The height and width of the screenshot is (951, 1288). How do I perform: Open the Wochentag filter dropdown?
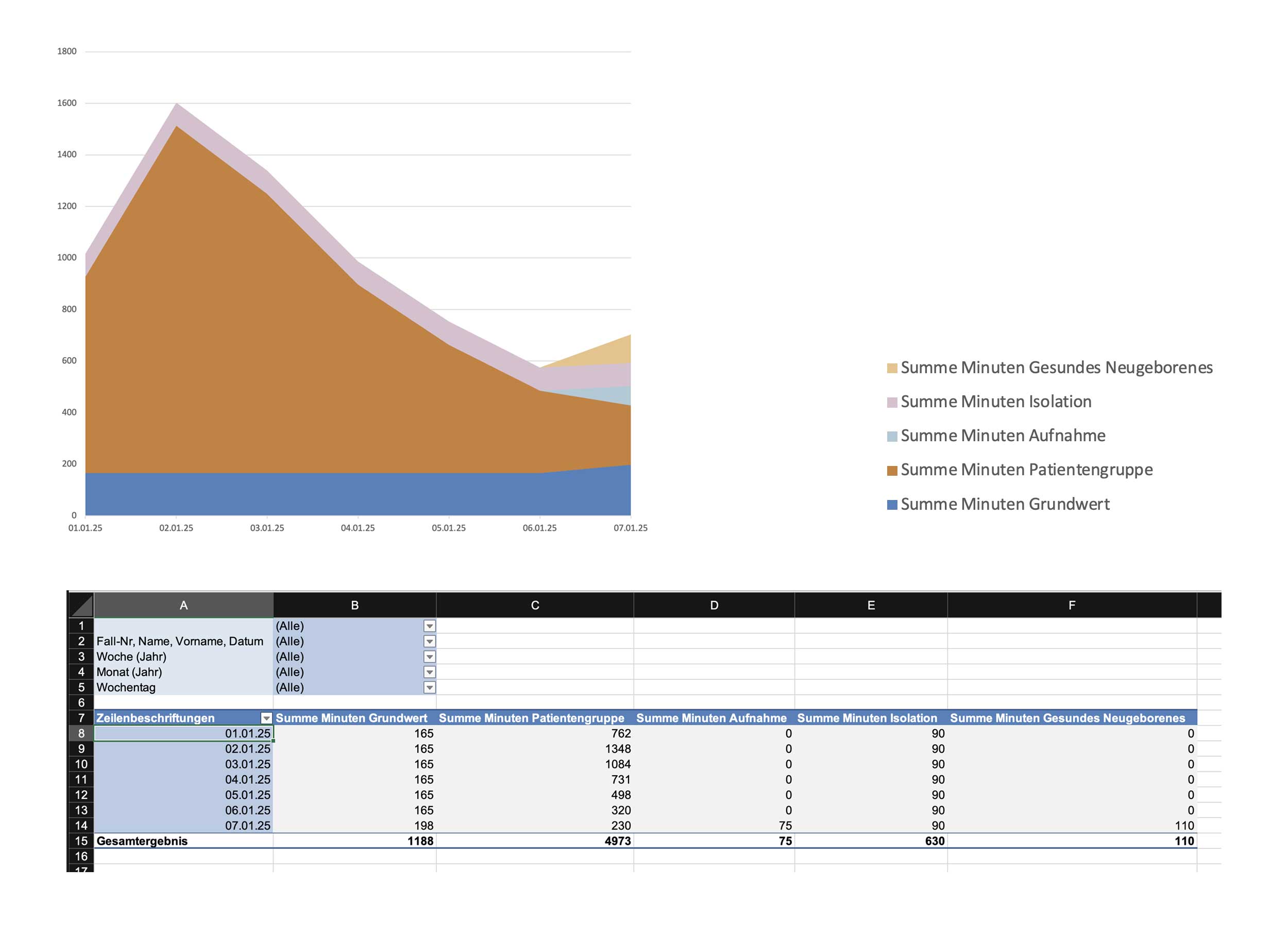pyautogui.click(x=429, y=687)
